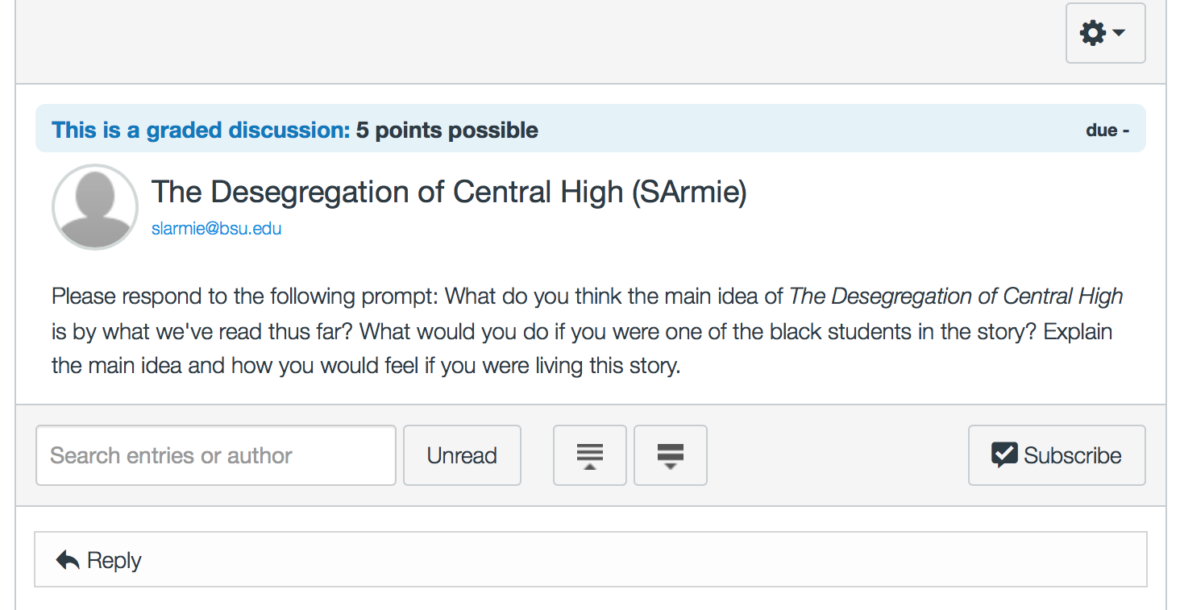The height and width of the screenshot is (610, 1180).
Task: Click the discussion title Desegregation of Central High
Action: 448,192
